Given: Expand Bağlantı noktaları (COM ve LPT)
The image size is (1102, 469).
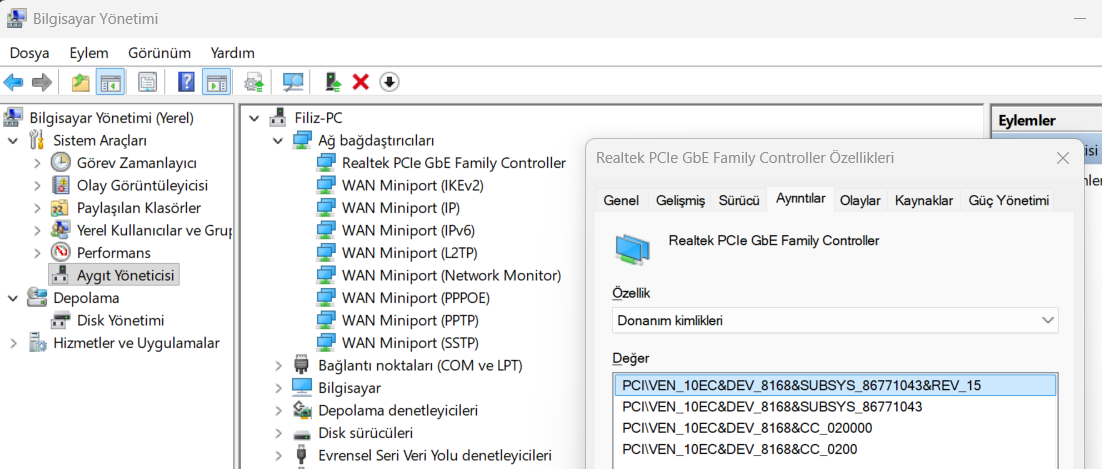Looking at the screenshot, I should (278, 366).
